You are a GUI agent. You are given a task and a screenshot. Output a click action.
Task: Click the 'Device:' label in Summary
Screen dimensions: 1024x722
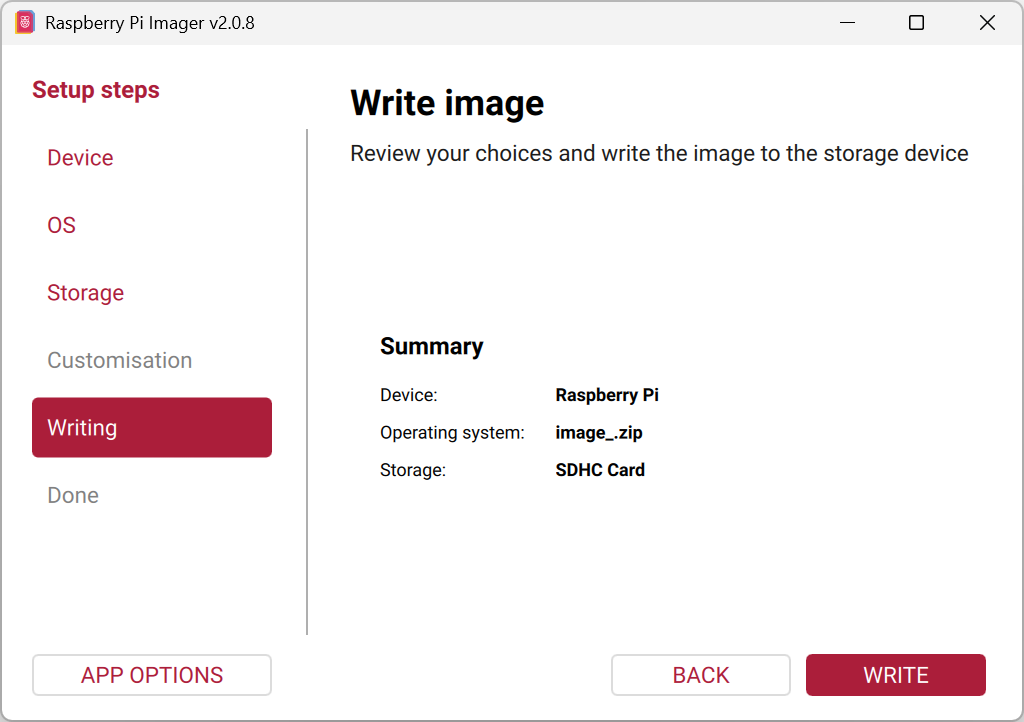coord(409,396)
